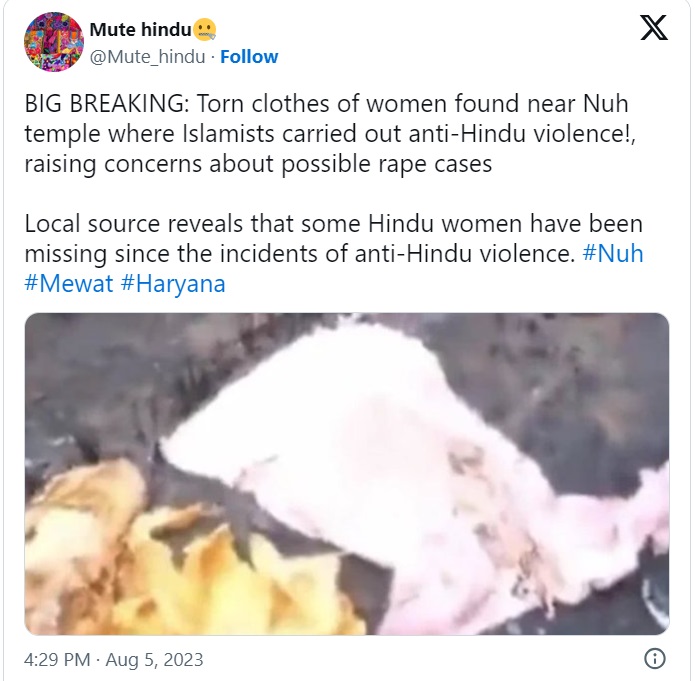Open the Mute hindu display name link
695x681 pixels.
(140, 30)
